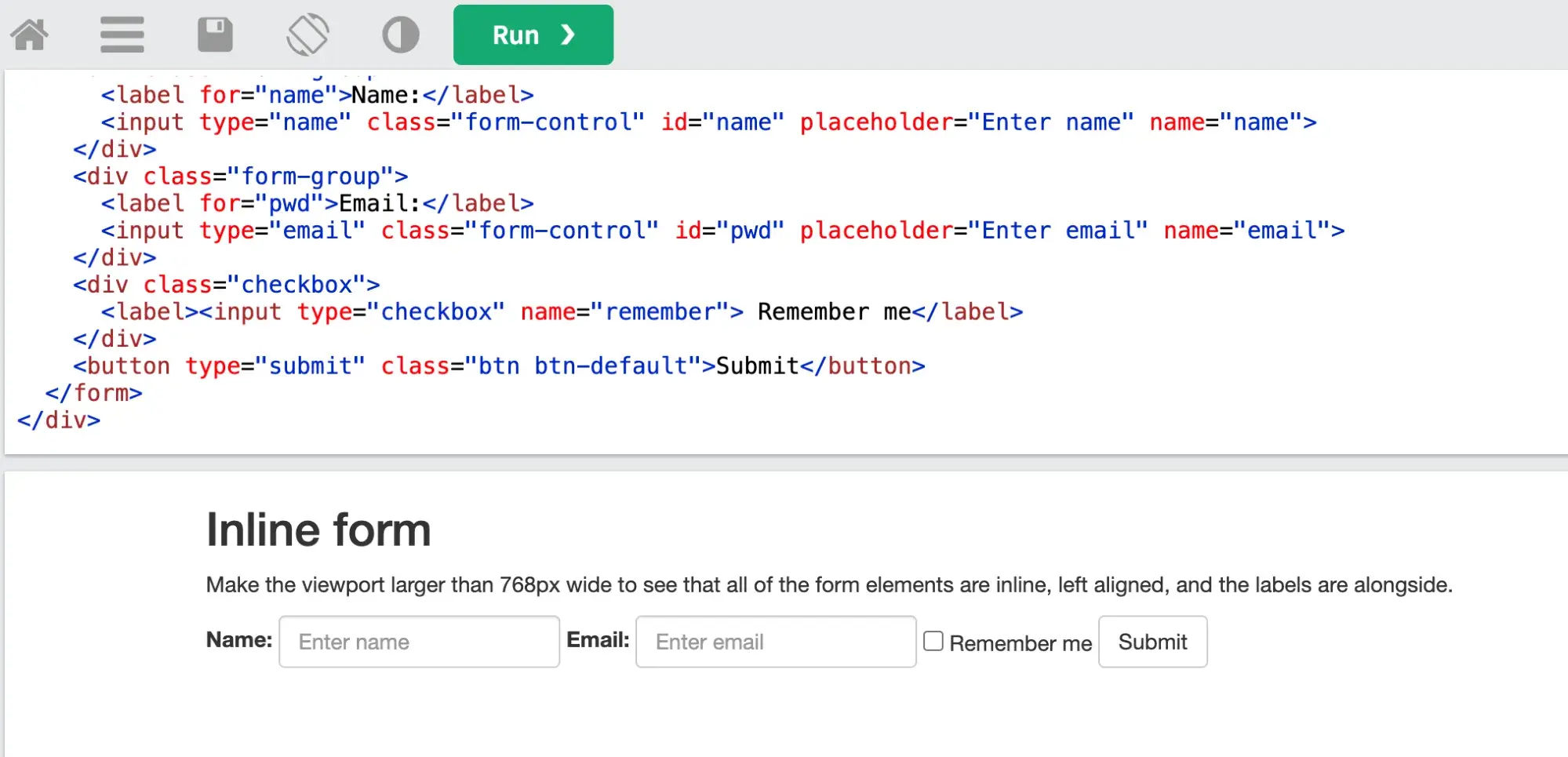Click the code line with input type="email"
Image resolution: width=1568 pixels, height=757 pixels.
click(722, 231)
